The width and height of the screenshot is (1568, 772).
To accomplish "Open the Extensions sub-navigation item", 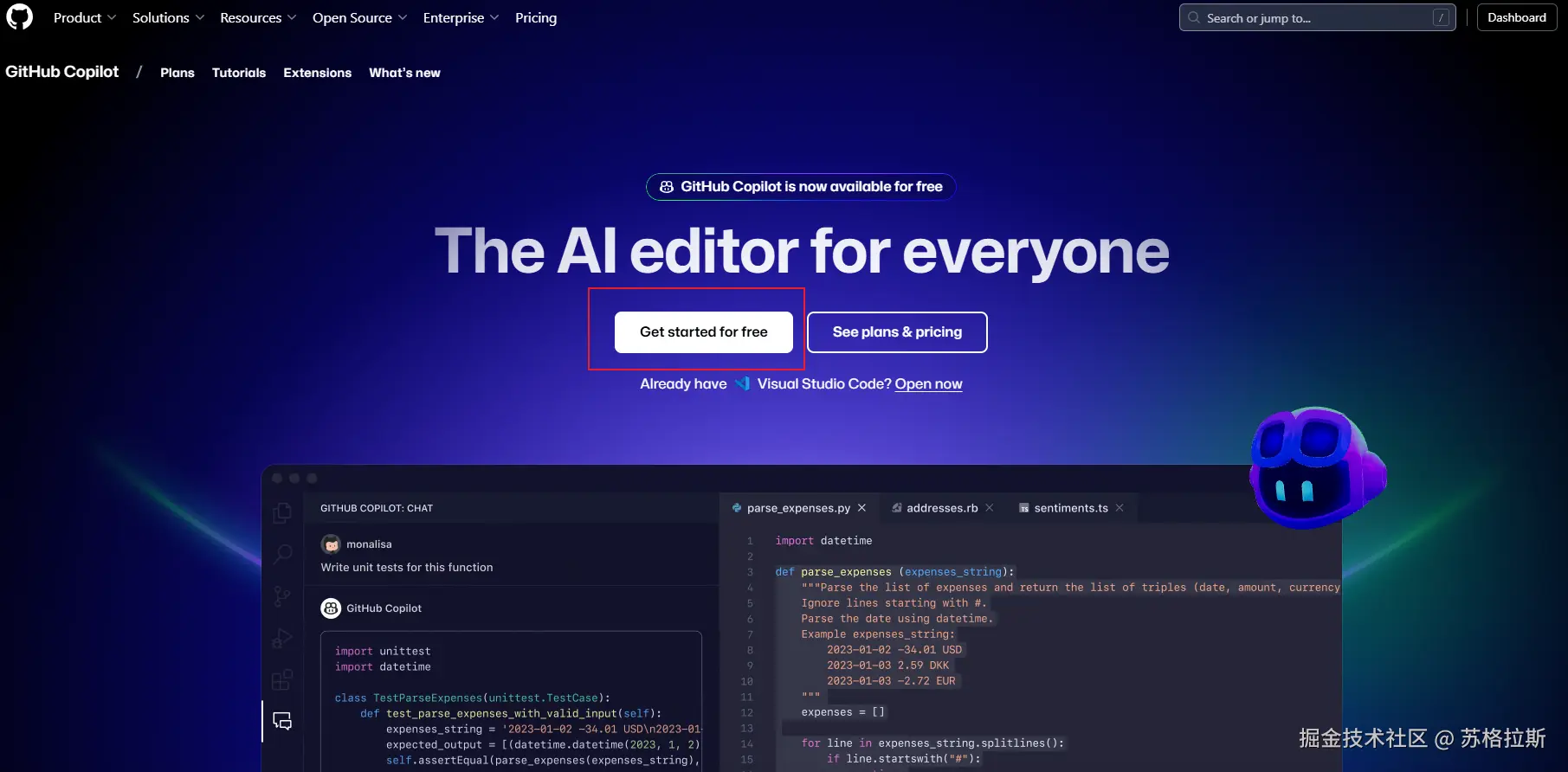I will coord(318,73).
